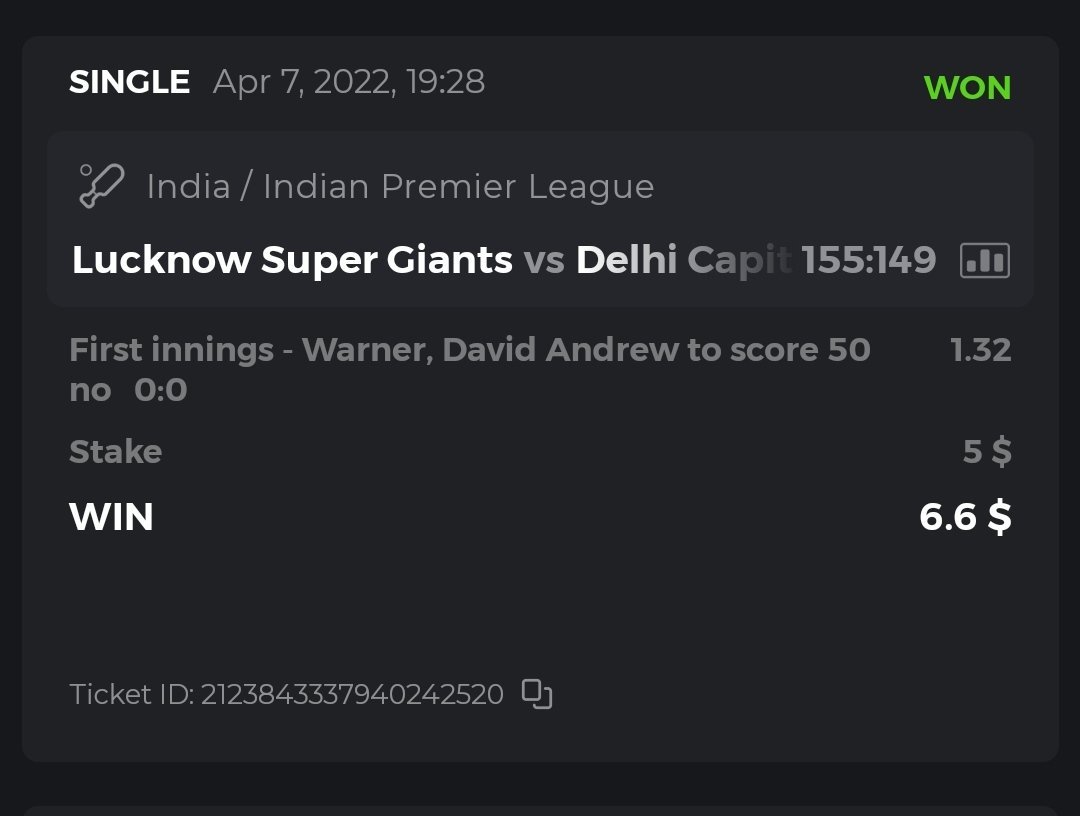This screenshot has width=1080, height=816.
Task: Click the Warner to score 50 market text
Action: coord(470,350)
